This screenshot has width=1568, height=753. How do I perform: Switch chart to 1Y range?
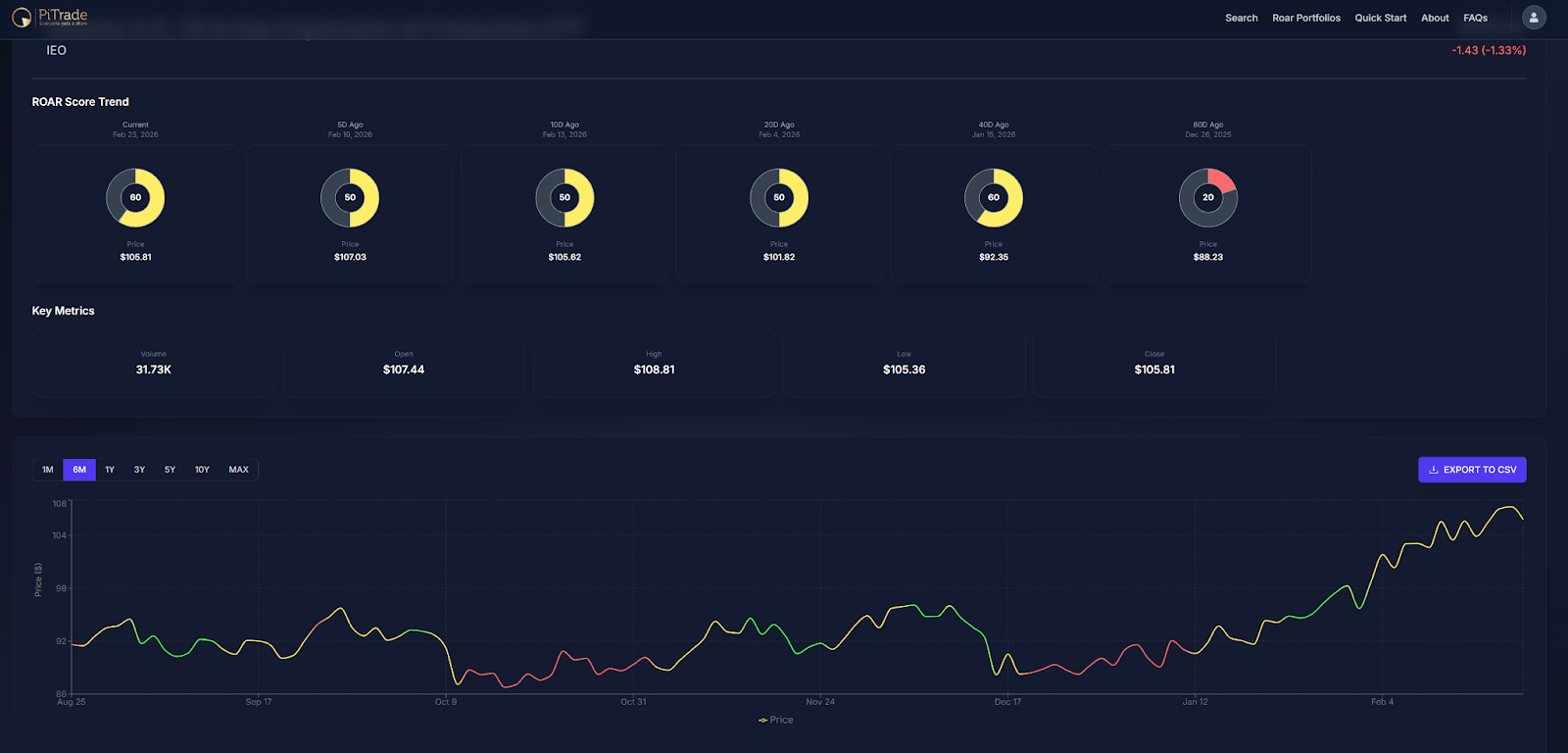[x=110, y=470]
